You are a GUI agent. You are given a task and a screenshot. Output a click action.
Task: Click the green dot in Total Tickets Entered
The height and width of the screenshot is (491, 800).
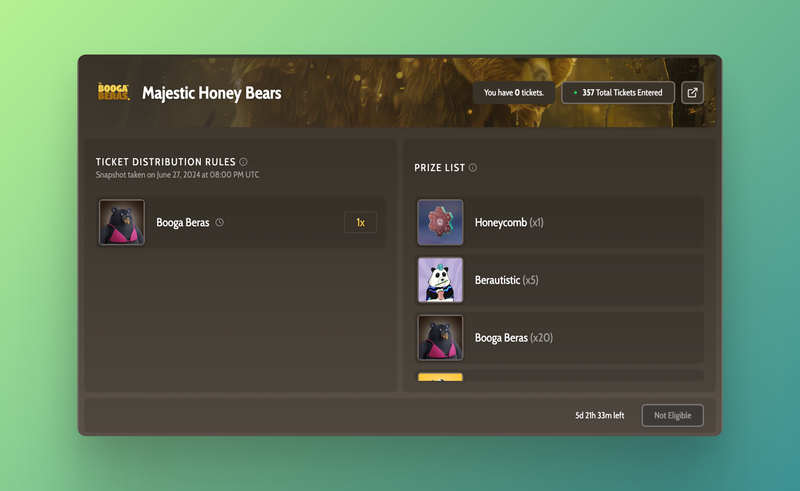(575, 93)
